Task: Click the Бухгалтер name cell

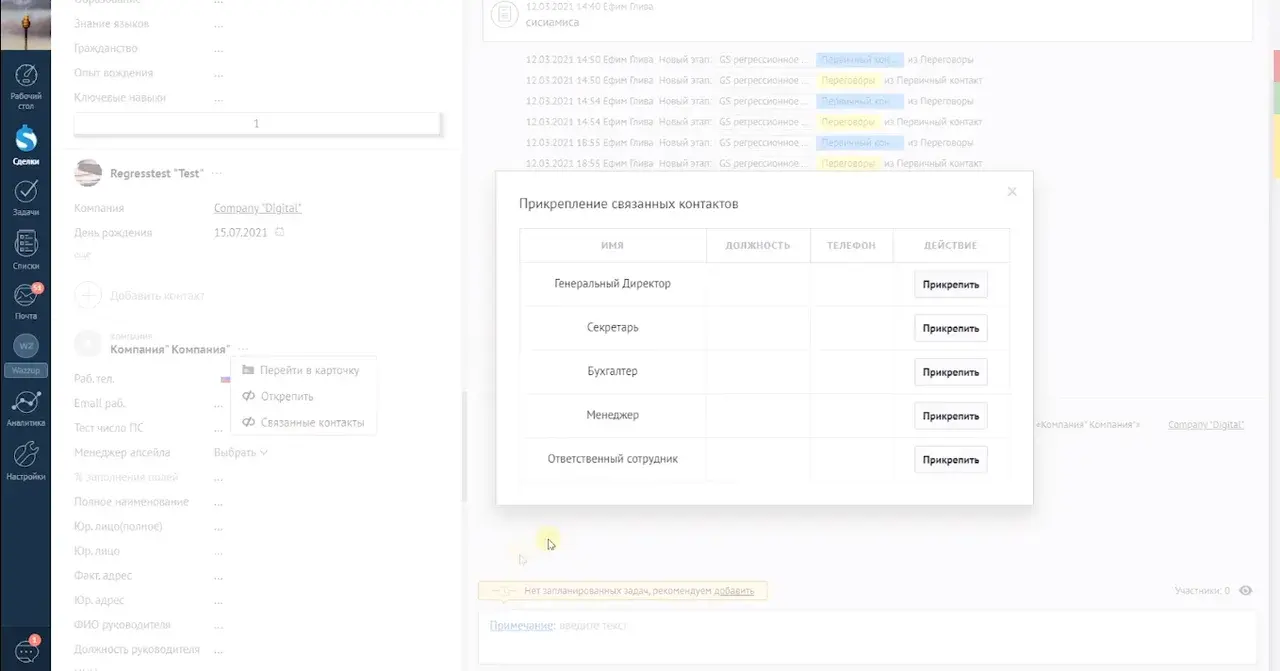Action: pyautogui.click(x=613, y=372)
